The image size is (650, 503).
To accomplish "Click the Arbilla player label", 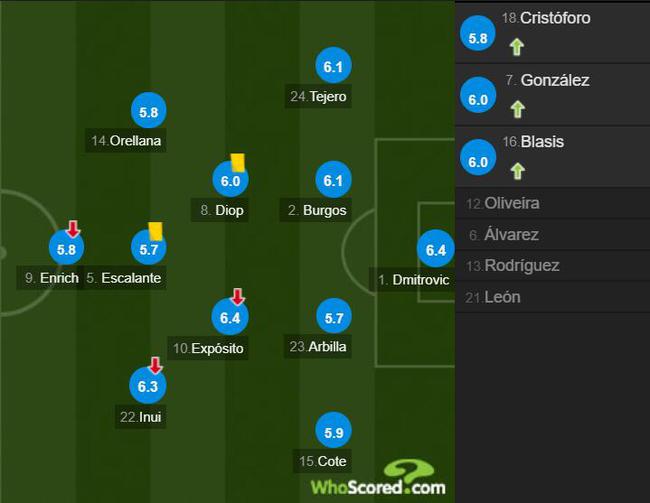I will (x=318, y=346).
